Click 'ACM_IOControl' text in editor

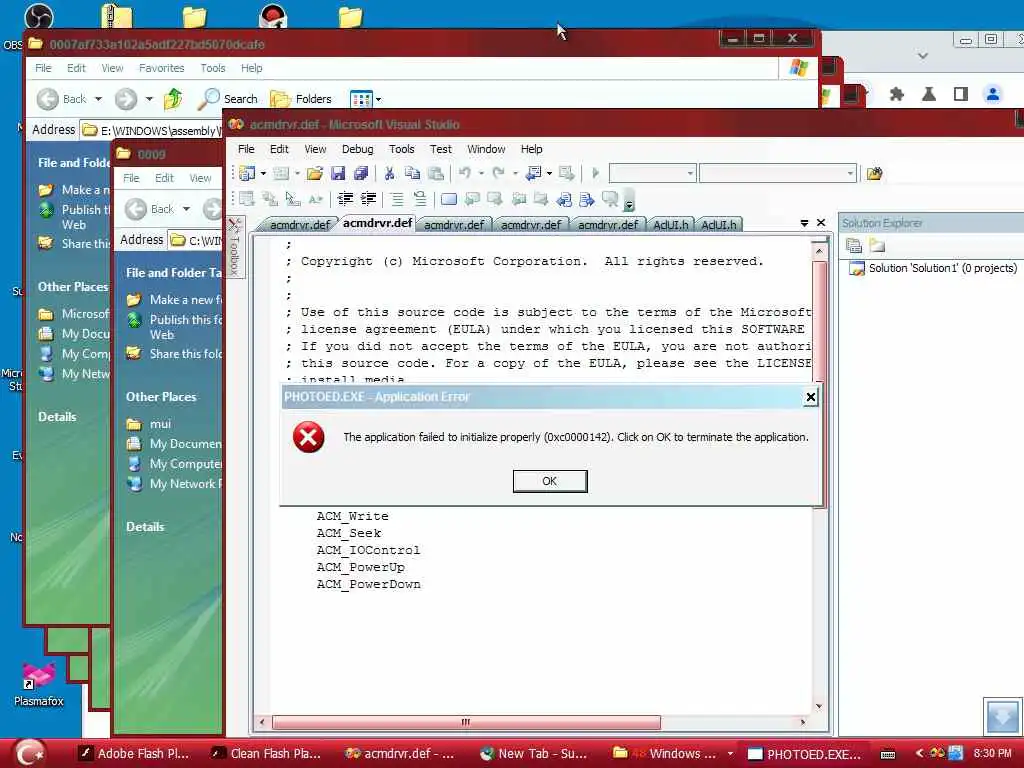point(368,550)
